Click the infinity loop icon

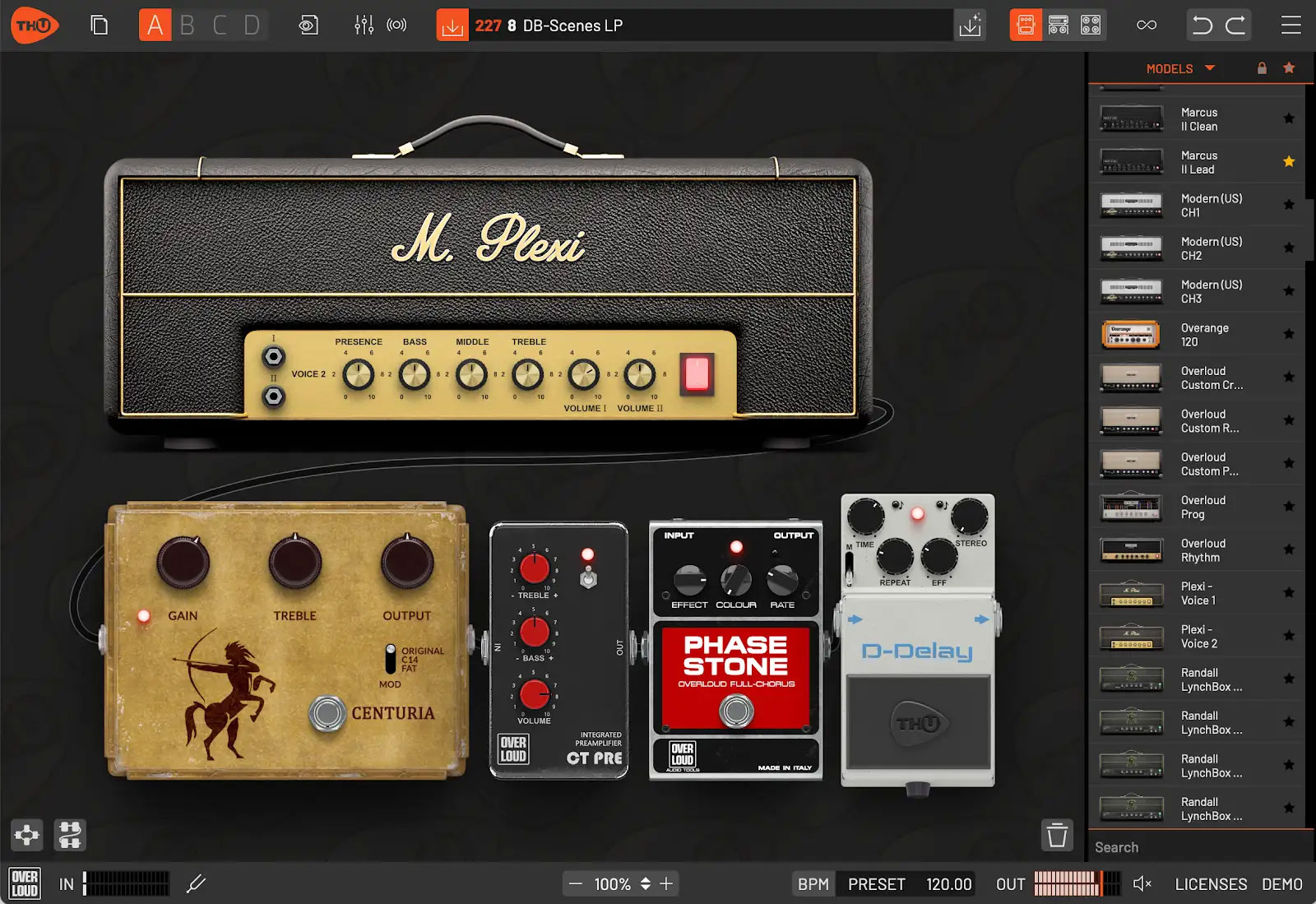[1146, 25]
